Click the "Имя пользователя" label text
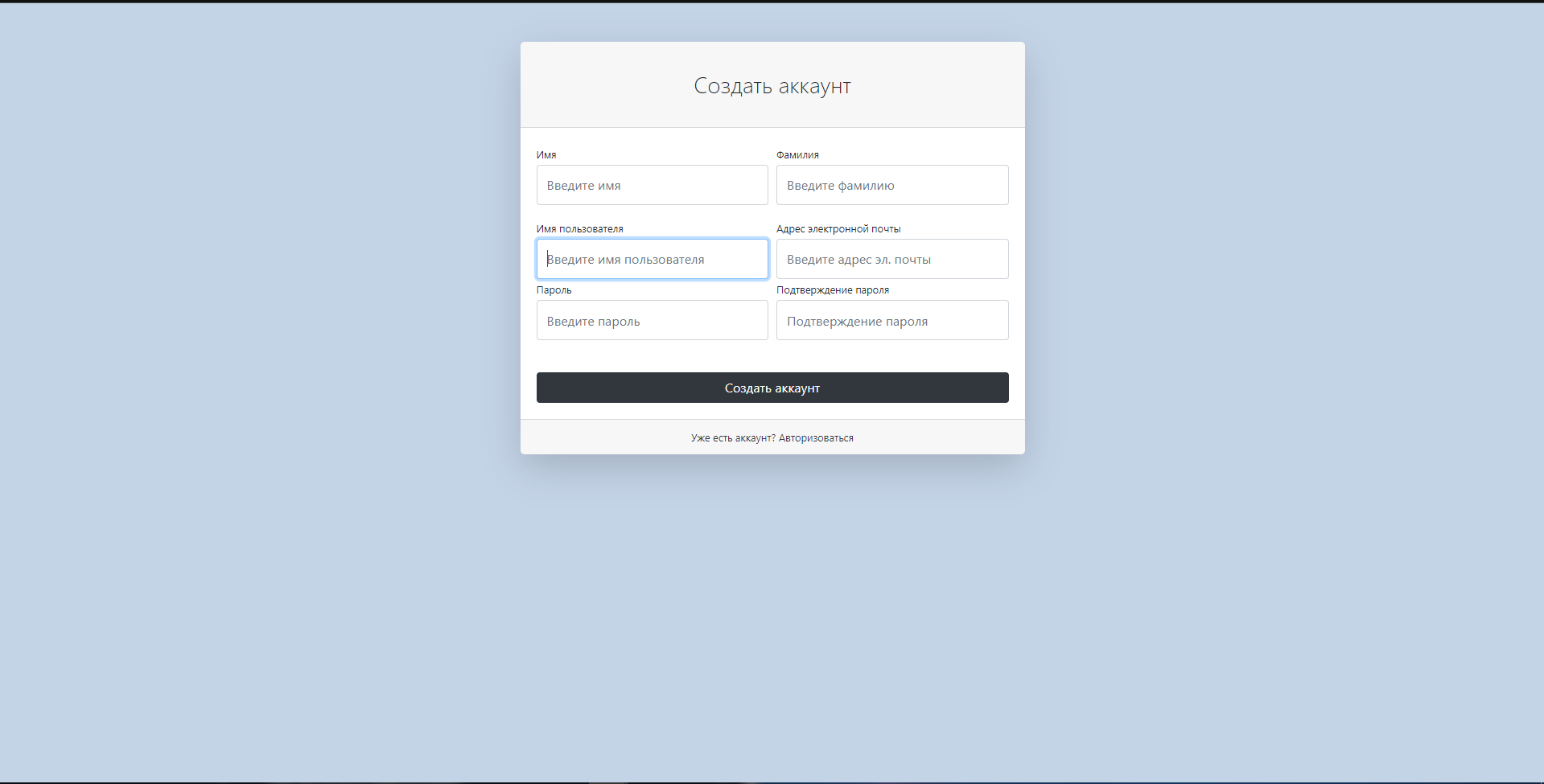 click(x=580, y=228)
